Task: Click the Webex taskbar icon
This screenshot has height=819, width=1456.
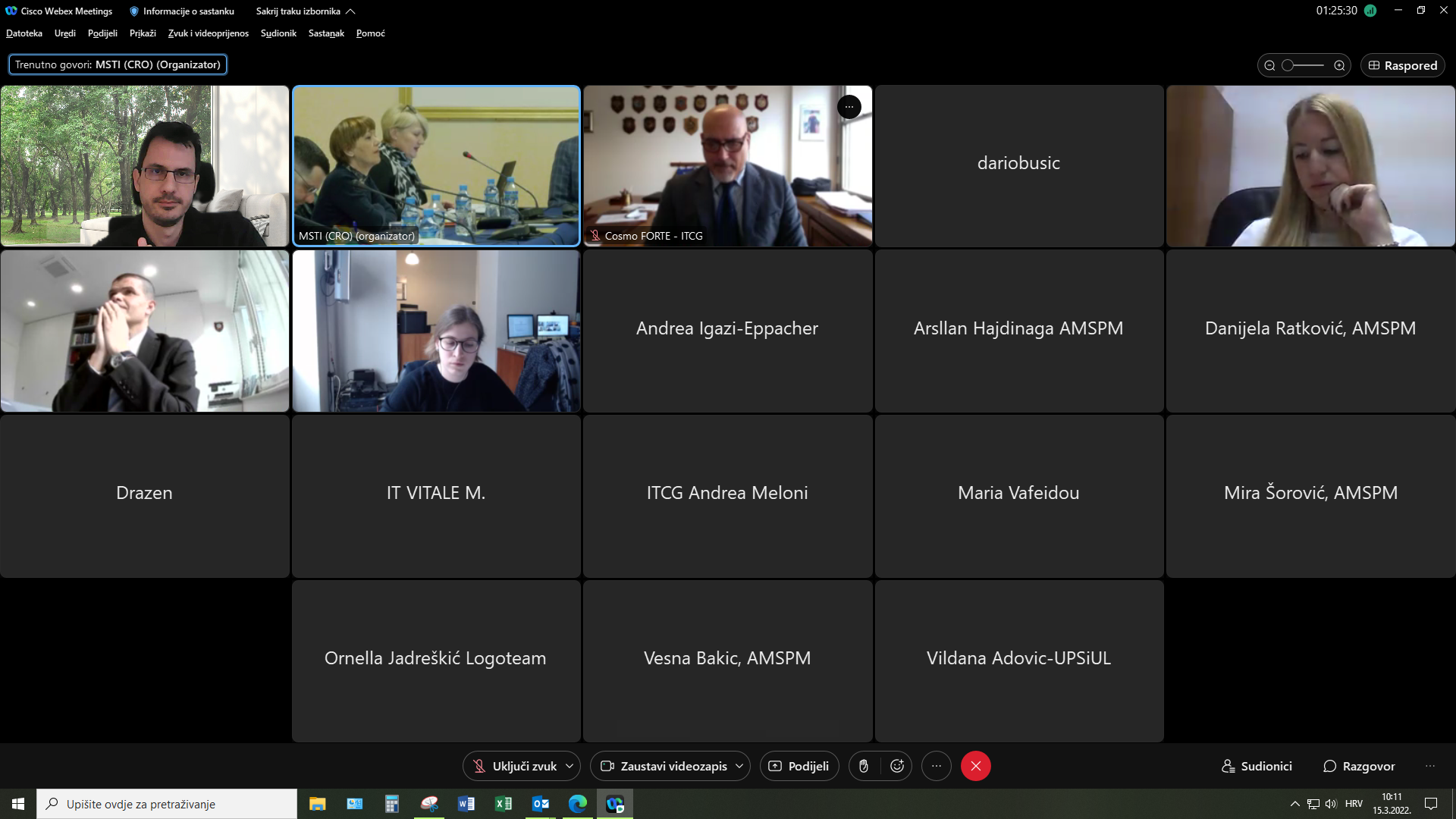Action: (x=615, y=804)
